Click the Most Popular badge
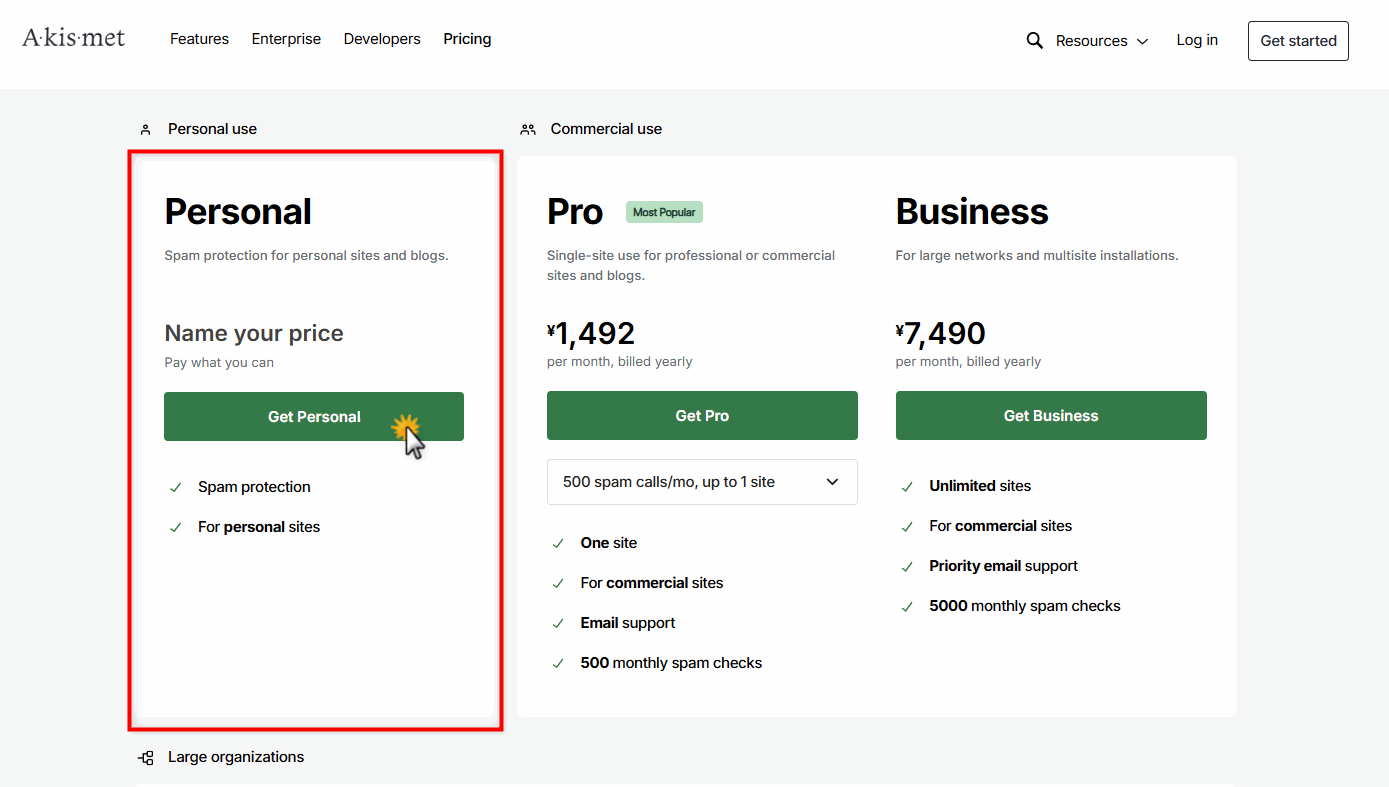This screenshot has width=1389, height=787. click(x=665, y=212)
